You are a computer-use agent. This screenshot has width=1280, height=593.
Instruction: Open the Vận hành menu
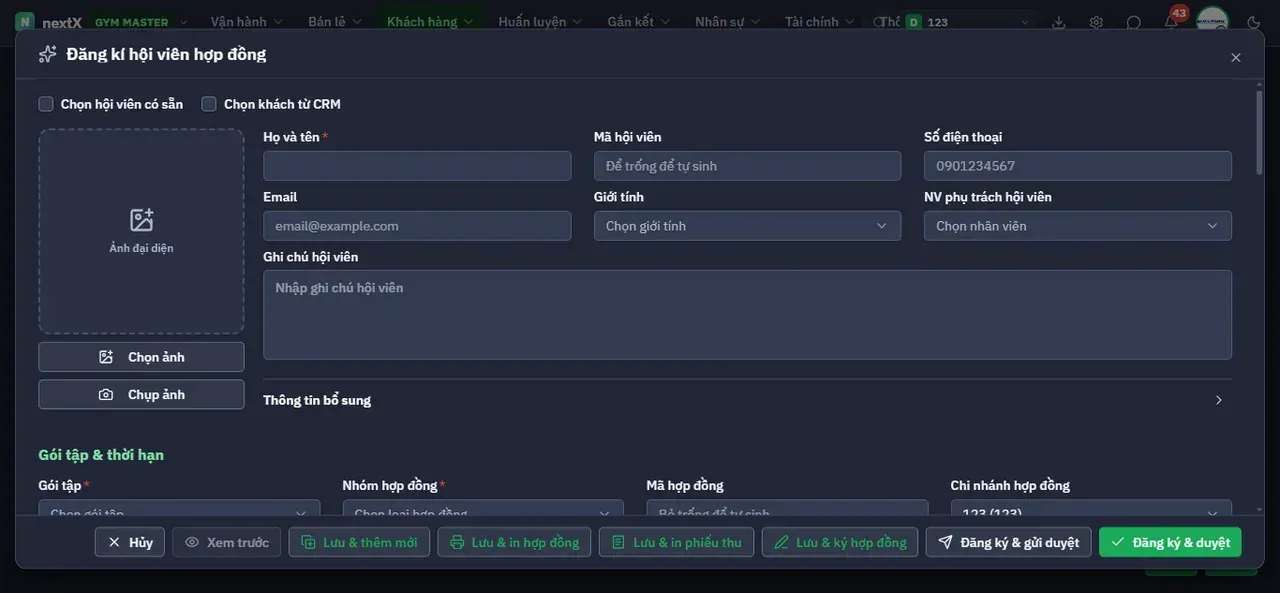tap(246, 22)
